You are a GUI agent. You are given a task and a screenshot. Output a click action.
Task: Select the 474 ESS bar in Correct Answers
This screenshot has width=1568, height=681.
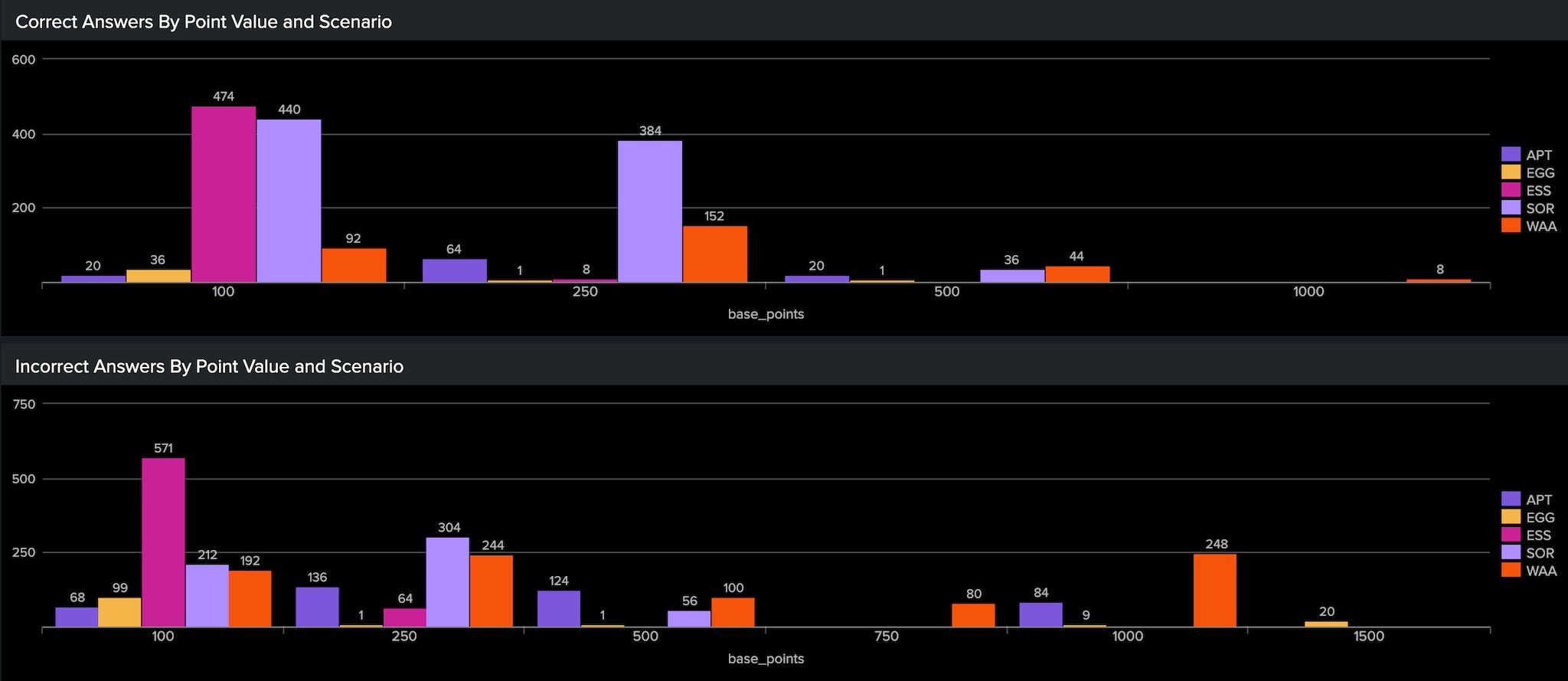224,195
